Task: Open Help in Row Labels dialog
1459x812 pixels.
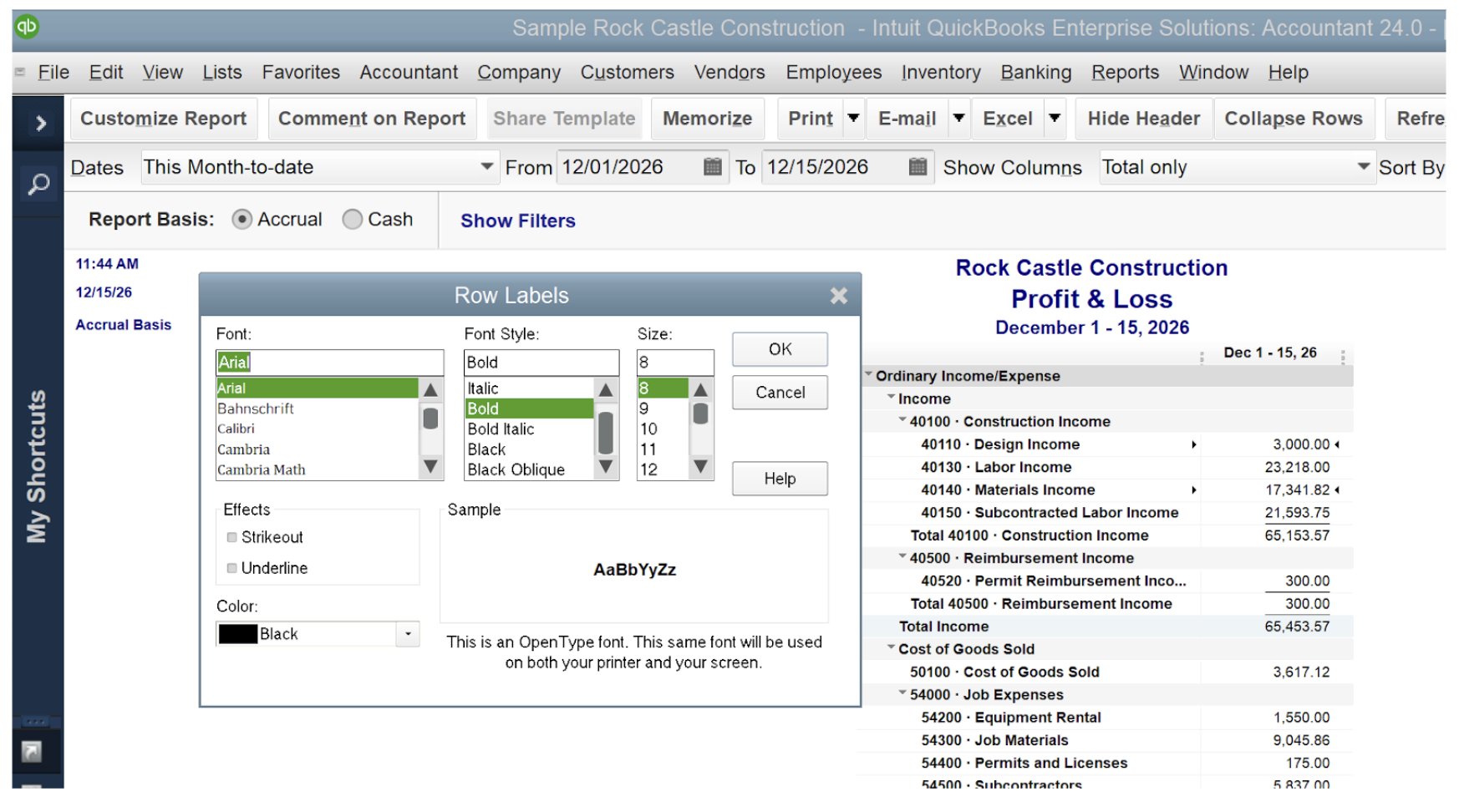Action: click(x=780, y=479)
